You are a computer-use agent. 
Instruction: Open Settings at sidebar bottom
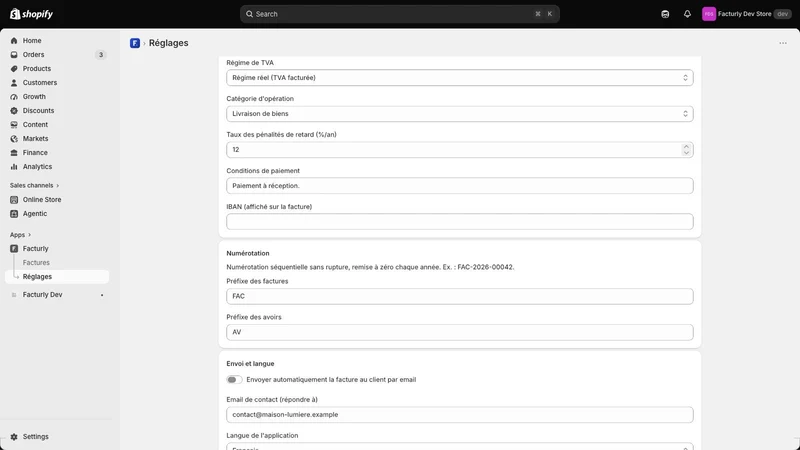pos(36,437)
